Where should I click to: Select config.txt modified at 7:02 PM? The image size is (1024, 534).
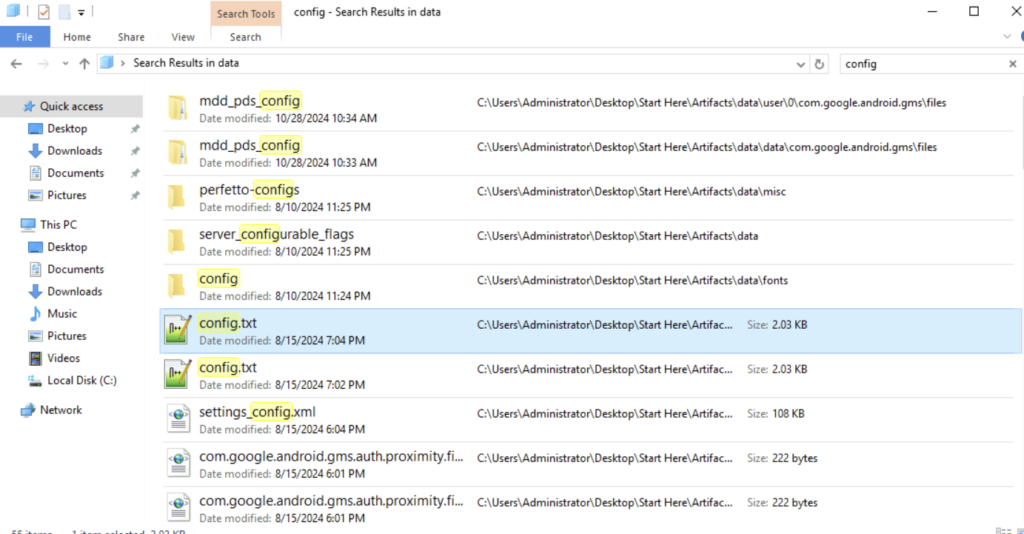pyautogui.click(x=228, y=368)
